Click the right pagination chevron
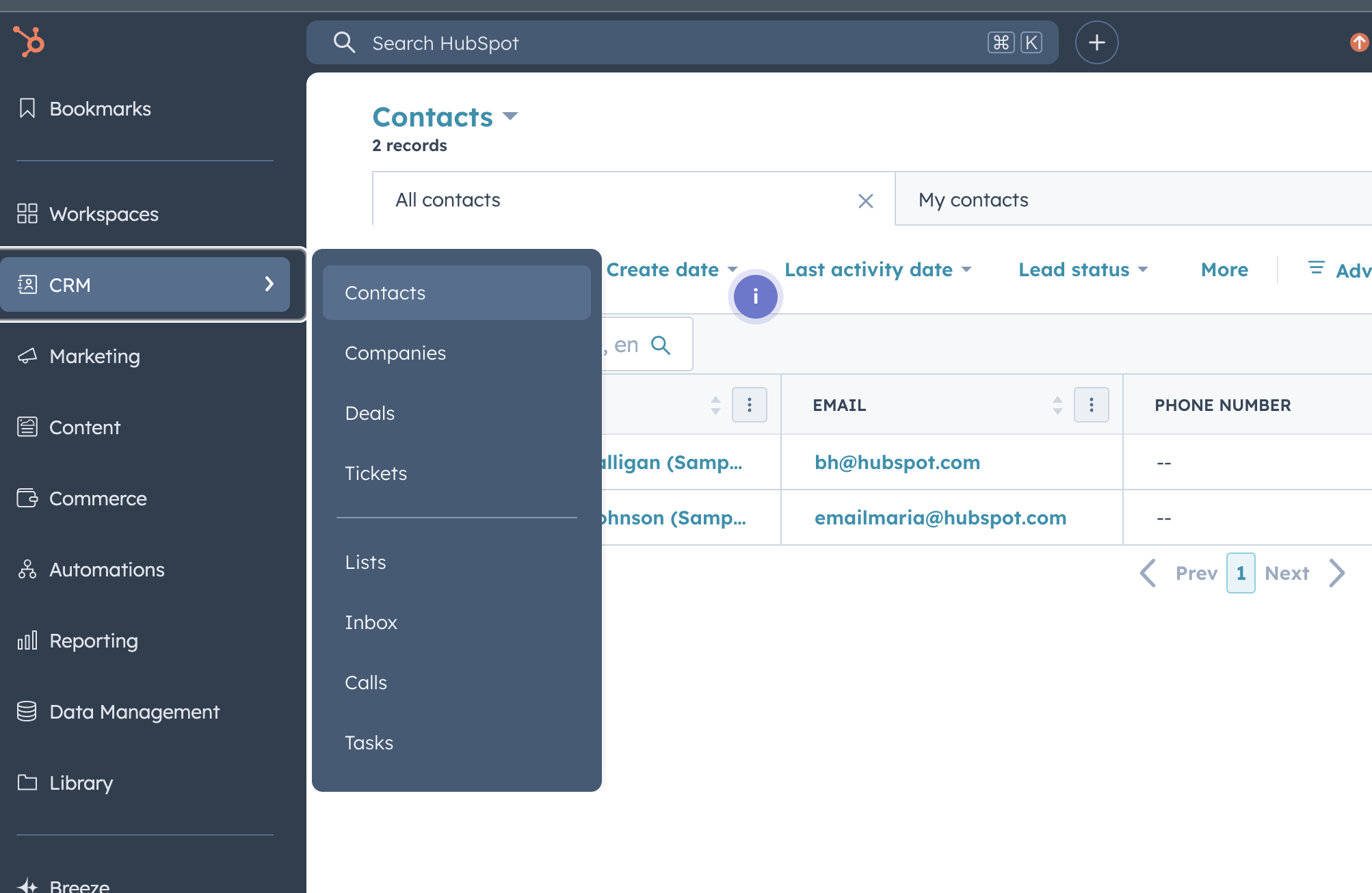Image resolution: width=1372 pixels, height=893 pixels. tap(1337, 573)
